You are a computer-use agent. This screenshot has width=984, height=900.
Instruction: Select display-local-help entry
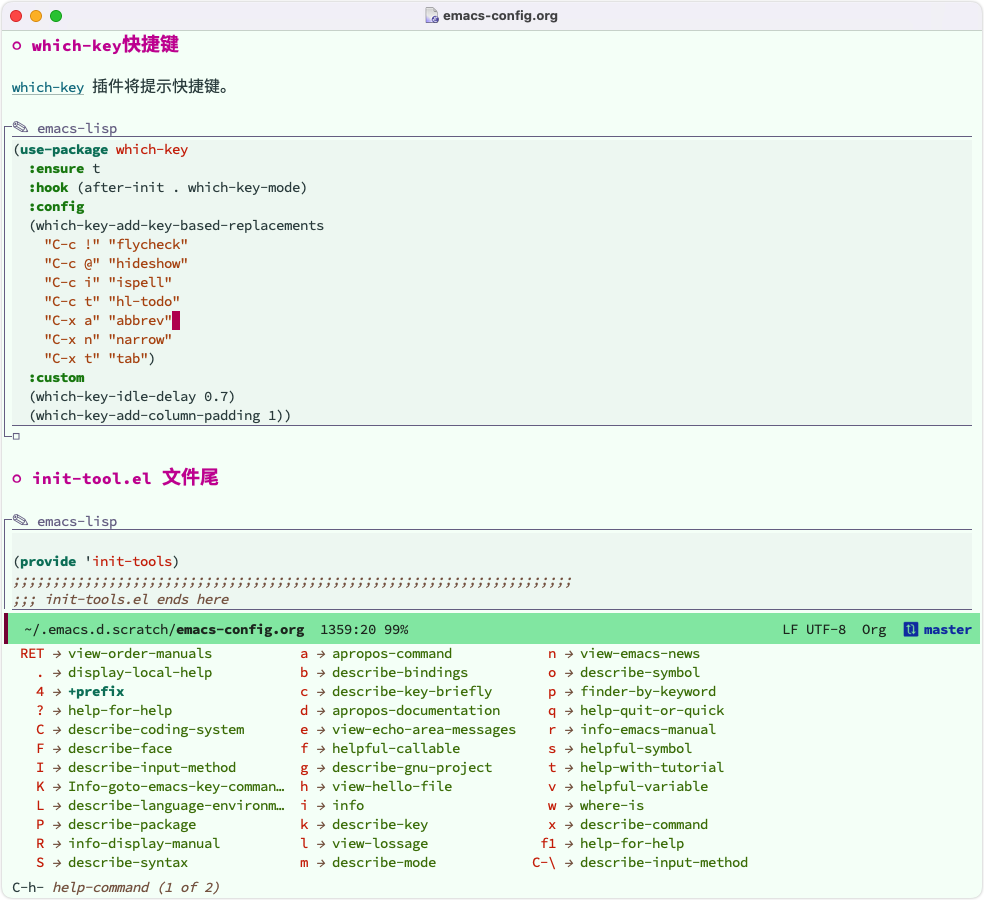pos(140,672)
